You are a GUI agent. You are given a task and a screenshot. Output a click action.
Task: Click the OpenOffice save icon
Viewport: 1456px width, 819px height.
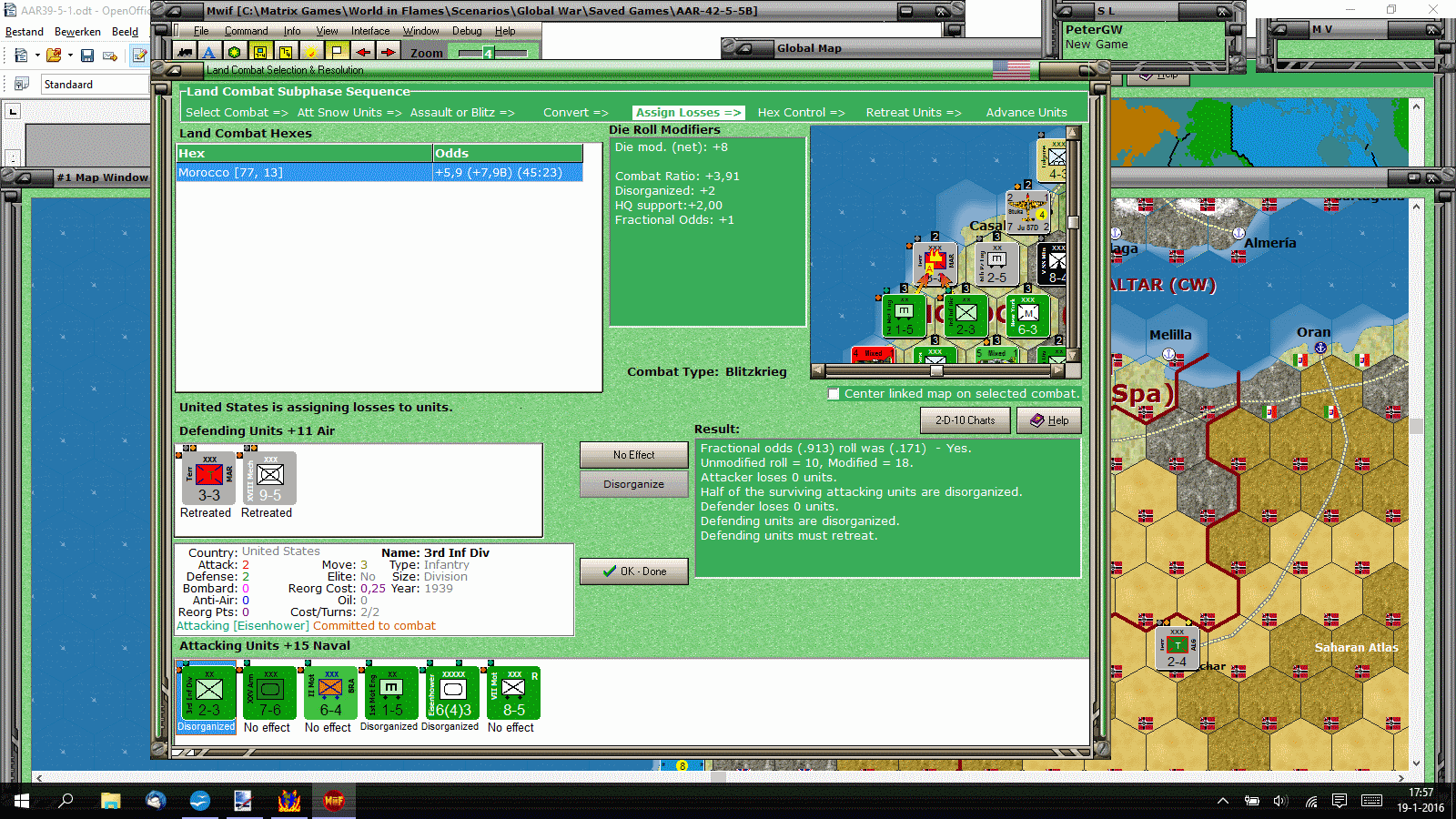click(87, 56)
